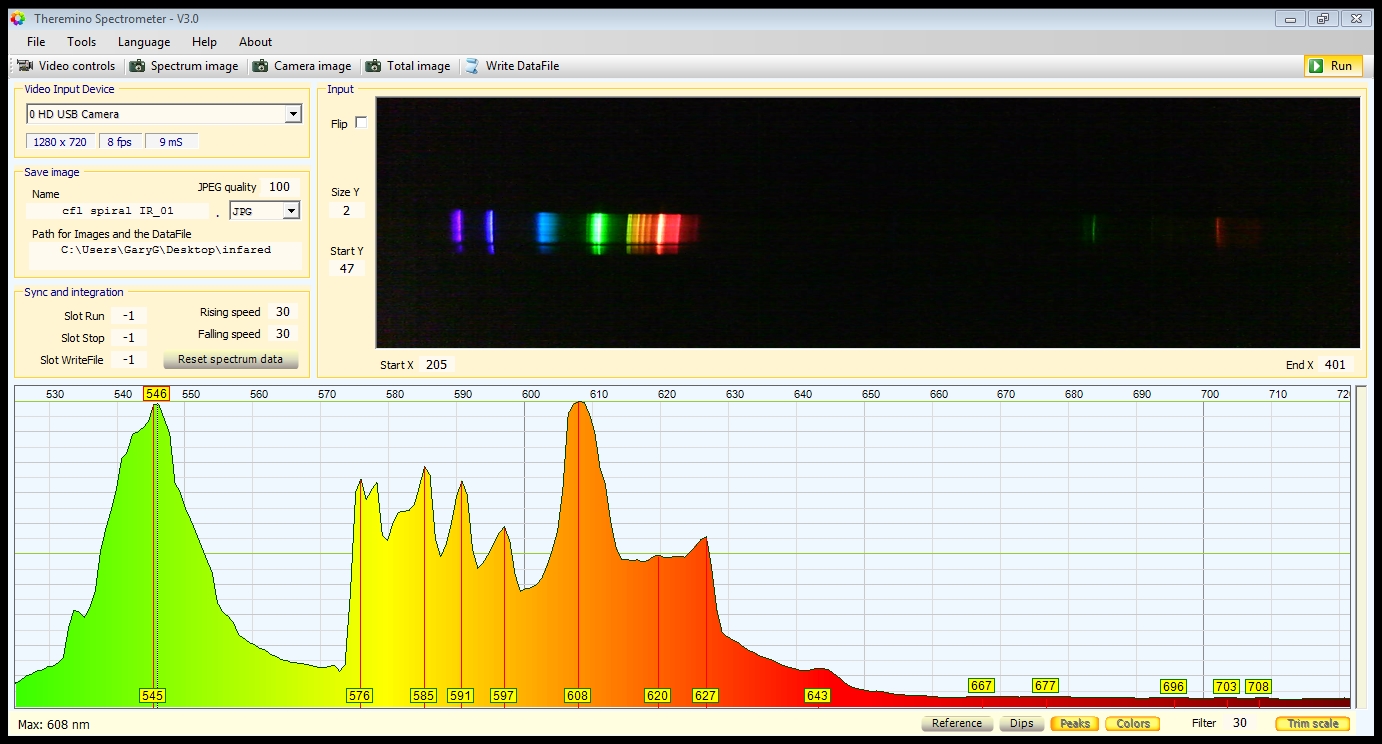
Task: Click the 608 nm peak label
Action: [577, 695]
